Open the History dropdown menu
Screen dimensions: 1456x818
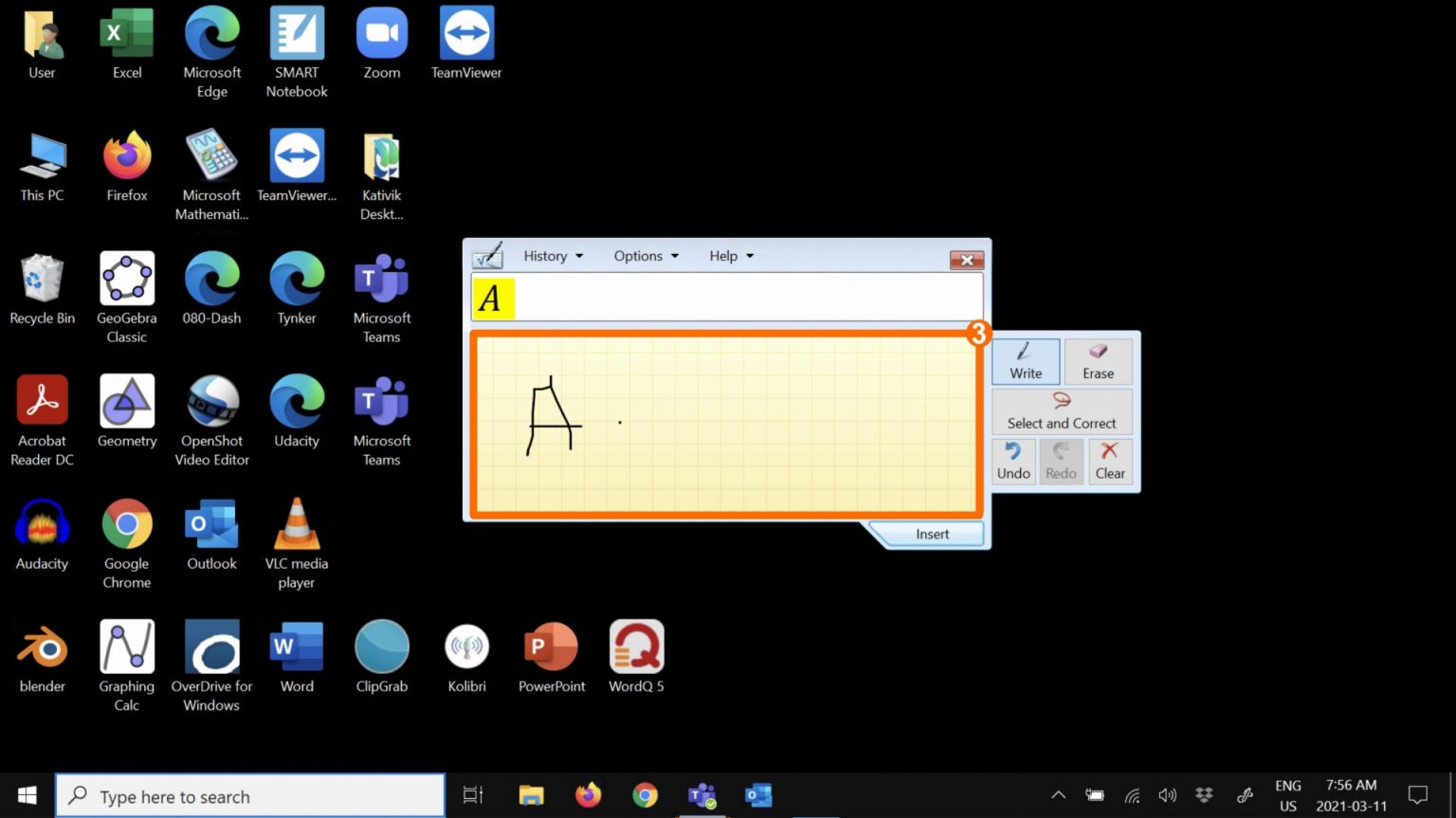(x=554, y=256)
